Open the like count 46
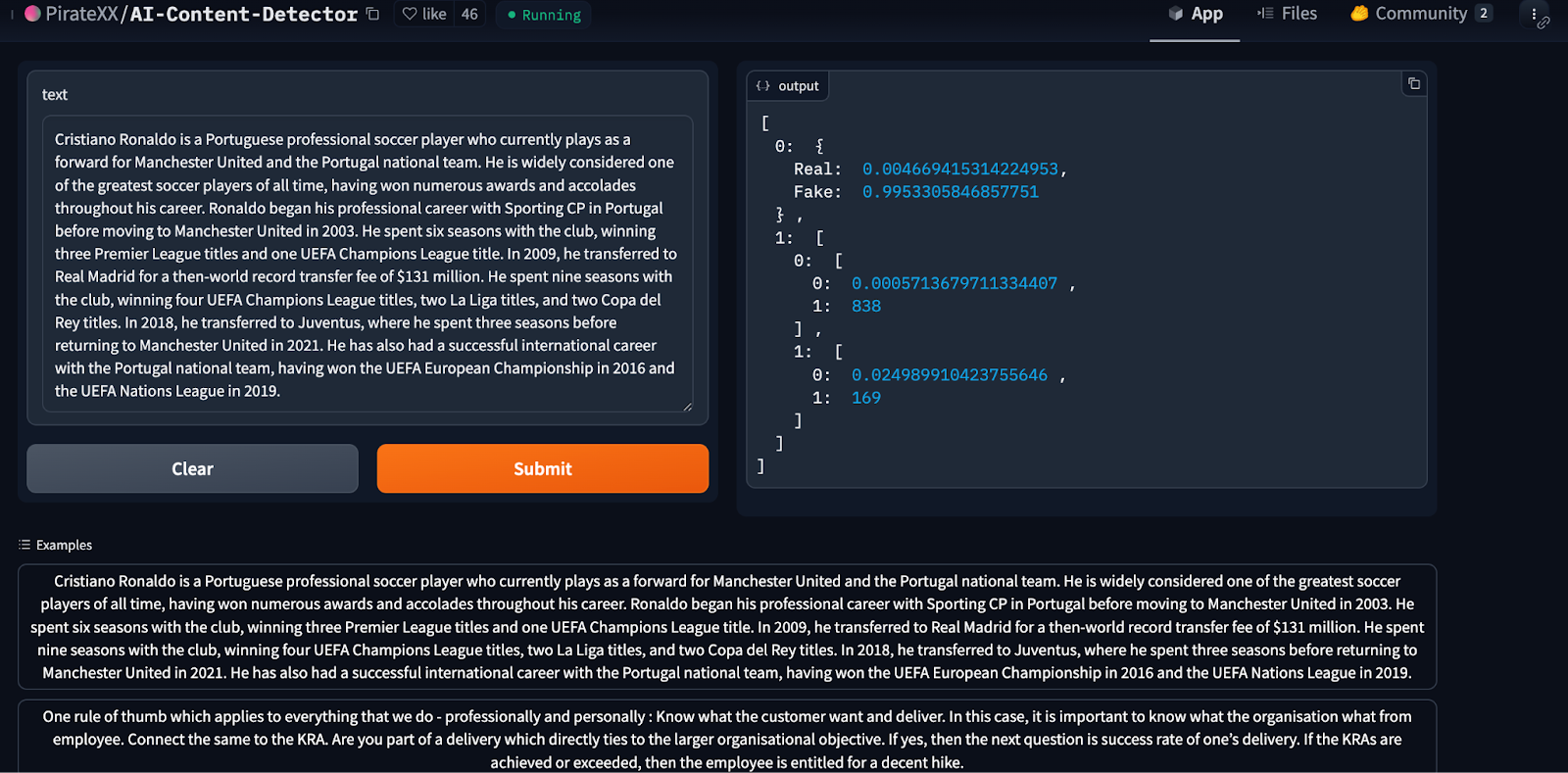The width and height of the screenshot is (1568, 773). [469, 14]
